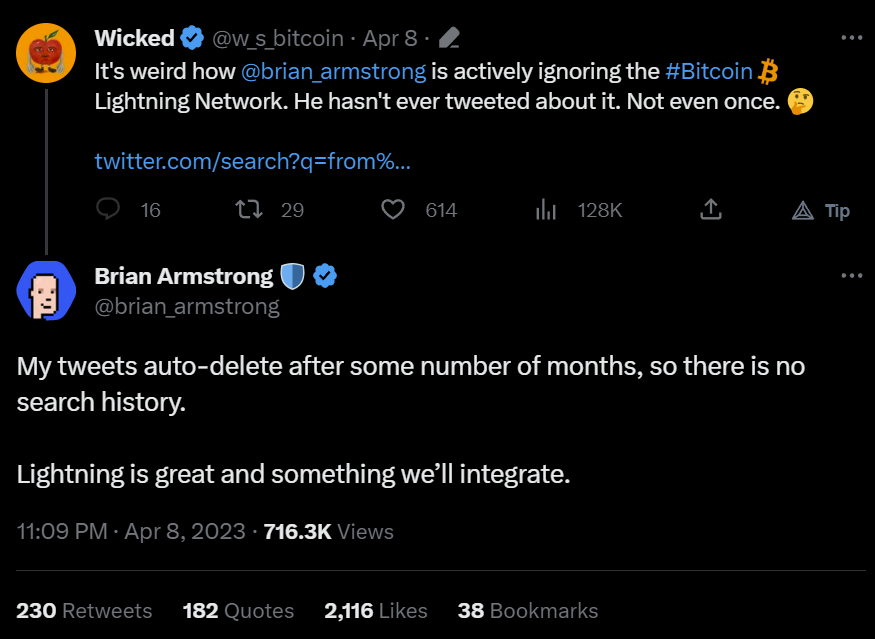875x639 pixels.
Task: Click Brian Armstrong's verified checkmark badge
Action: pyautogui.click(x=325, y=276)
